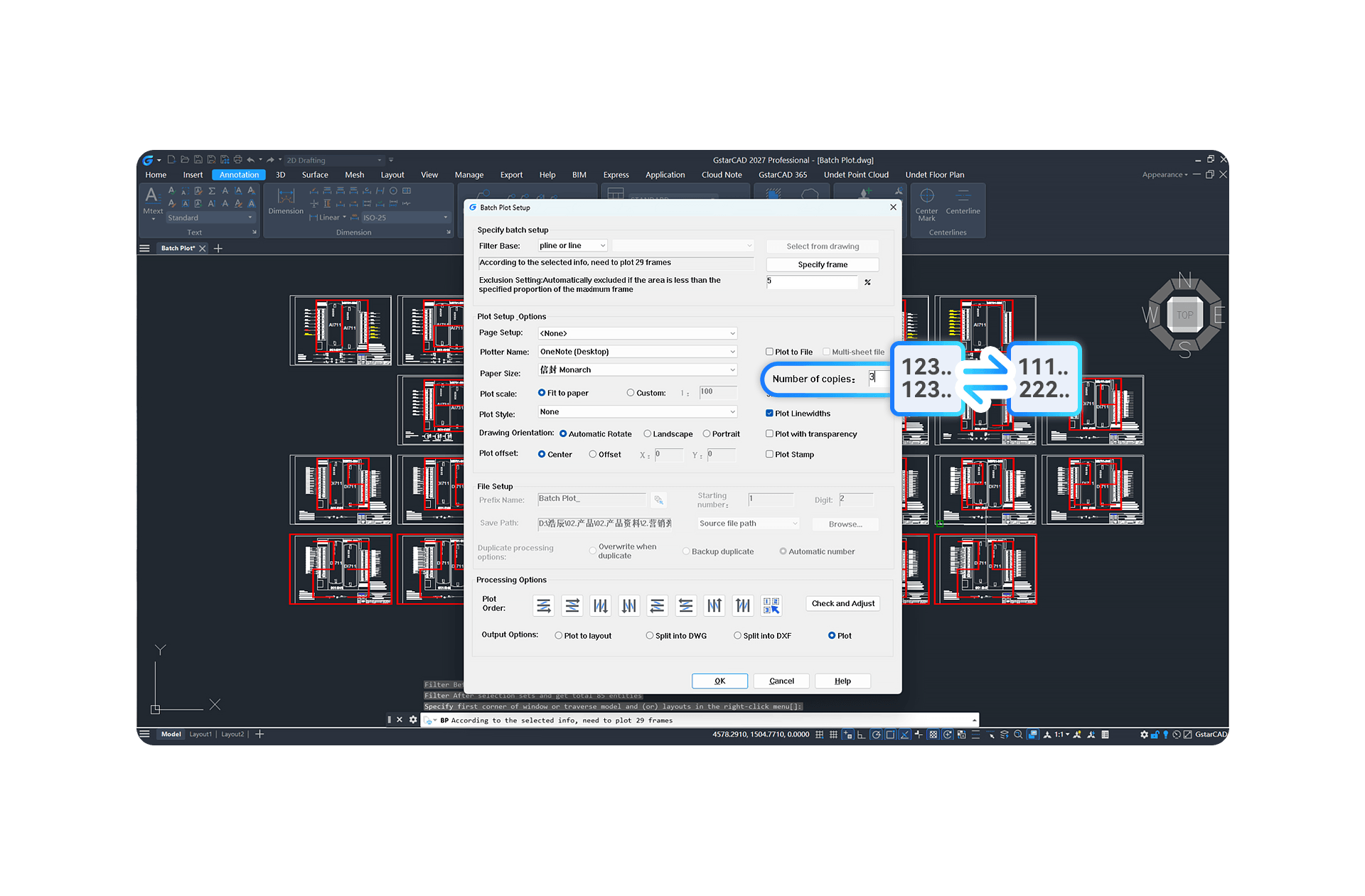Open the 2D Drafting workspace dropdown
This screenshot has height=896, width=1365.
[334, 160]
